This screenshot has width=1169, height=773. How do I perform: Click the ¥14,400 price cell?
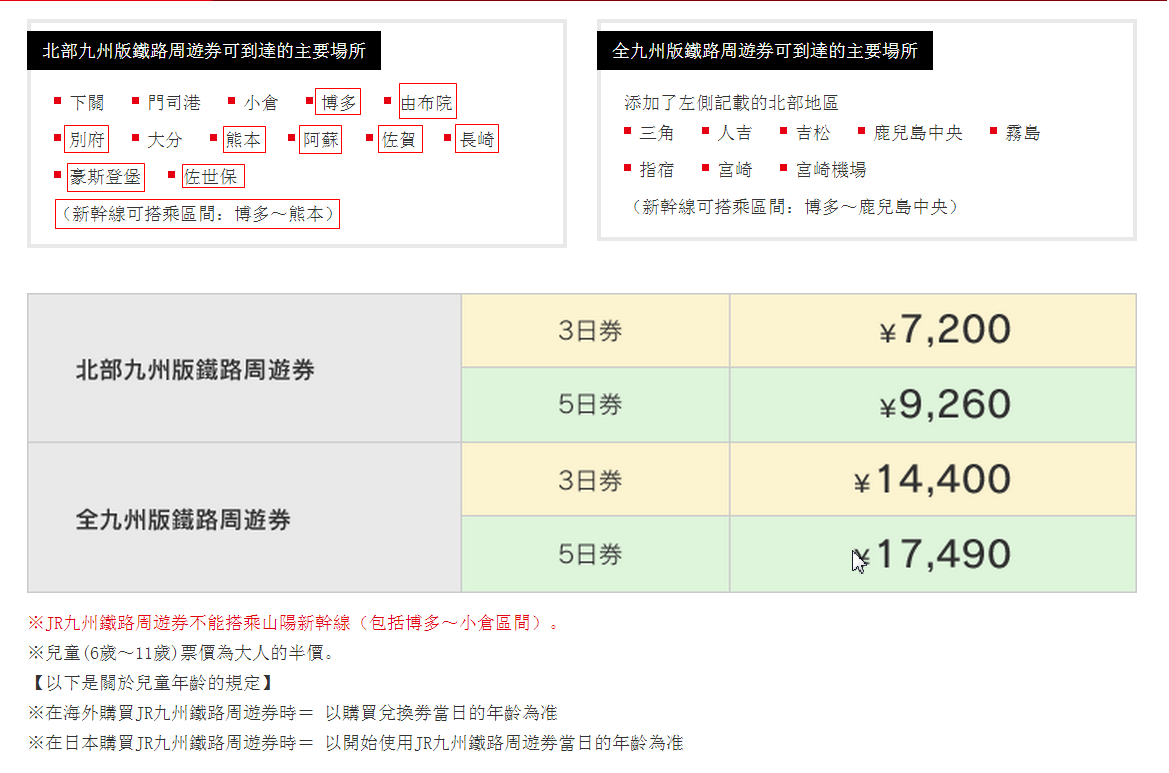tap(933, 480)
